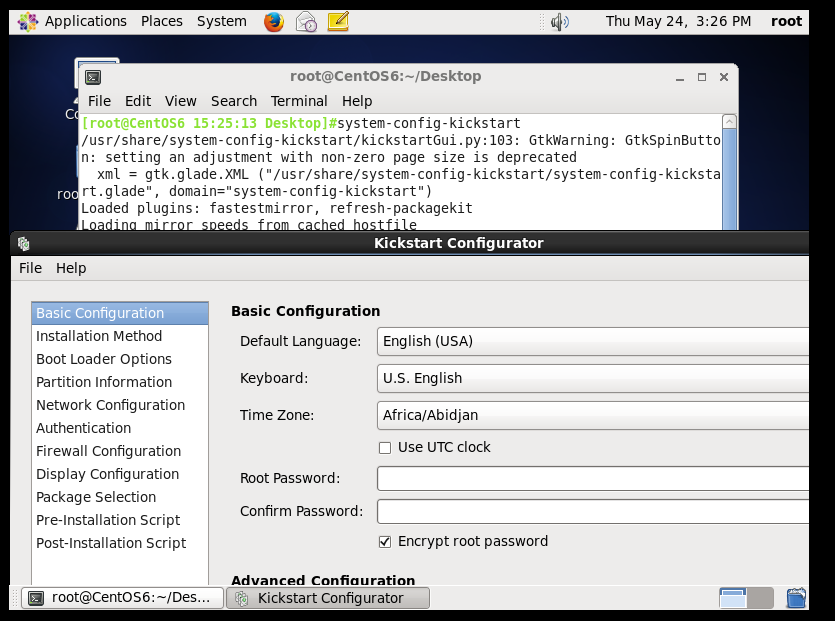Viewport: 835px width, 621px height.
Task: Select Installation Method section
Action: click(120, 336)
